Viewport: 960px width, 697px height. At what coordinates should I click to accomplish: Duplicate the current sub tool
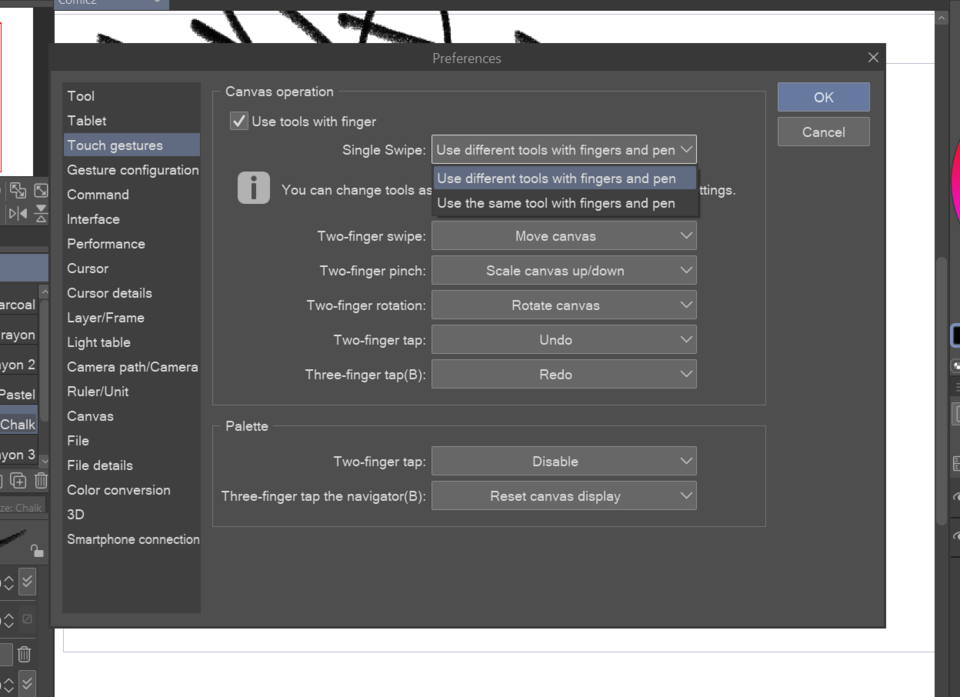point(19,478)
